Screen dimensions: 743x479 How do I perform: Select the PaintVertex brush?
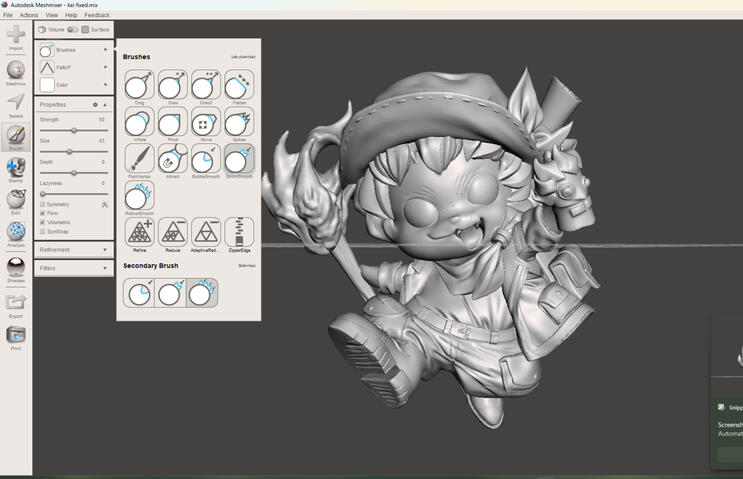[x=139, y=161]
